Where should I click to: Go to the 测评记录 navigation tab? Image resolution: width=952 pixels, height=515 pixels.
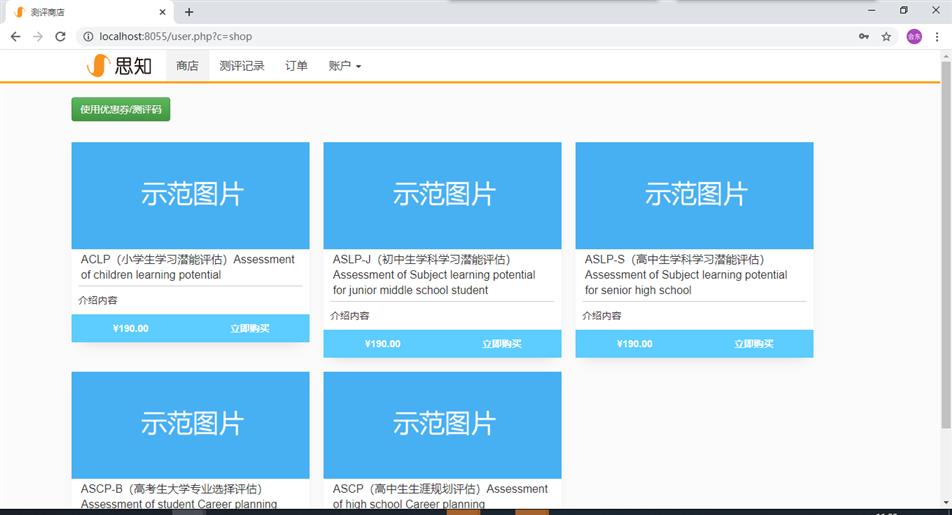pos(242,66)
